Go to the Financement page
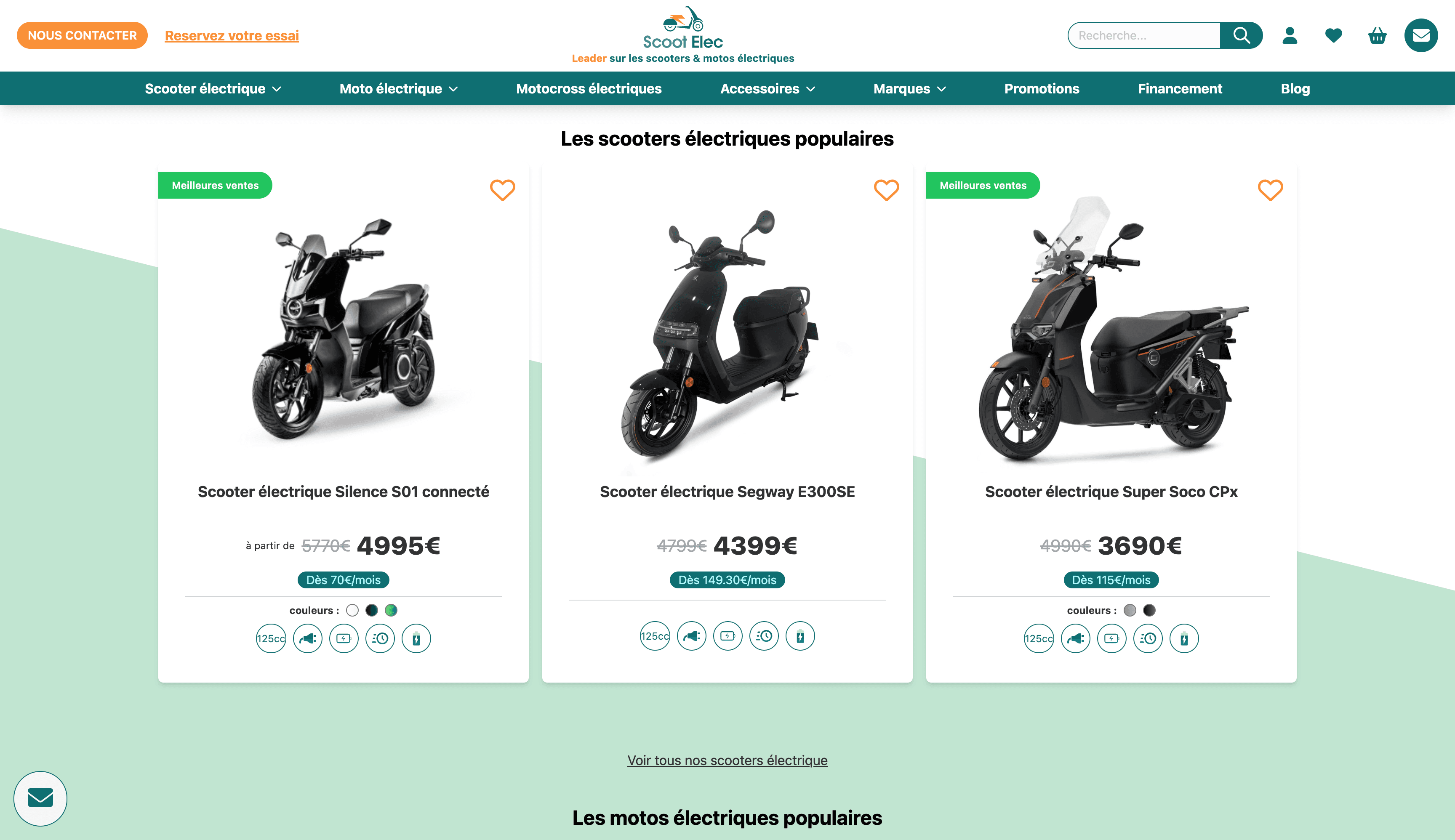 coord(1180,88)
